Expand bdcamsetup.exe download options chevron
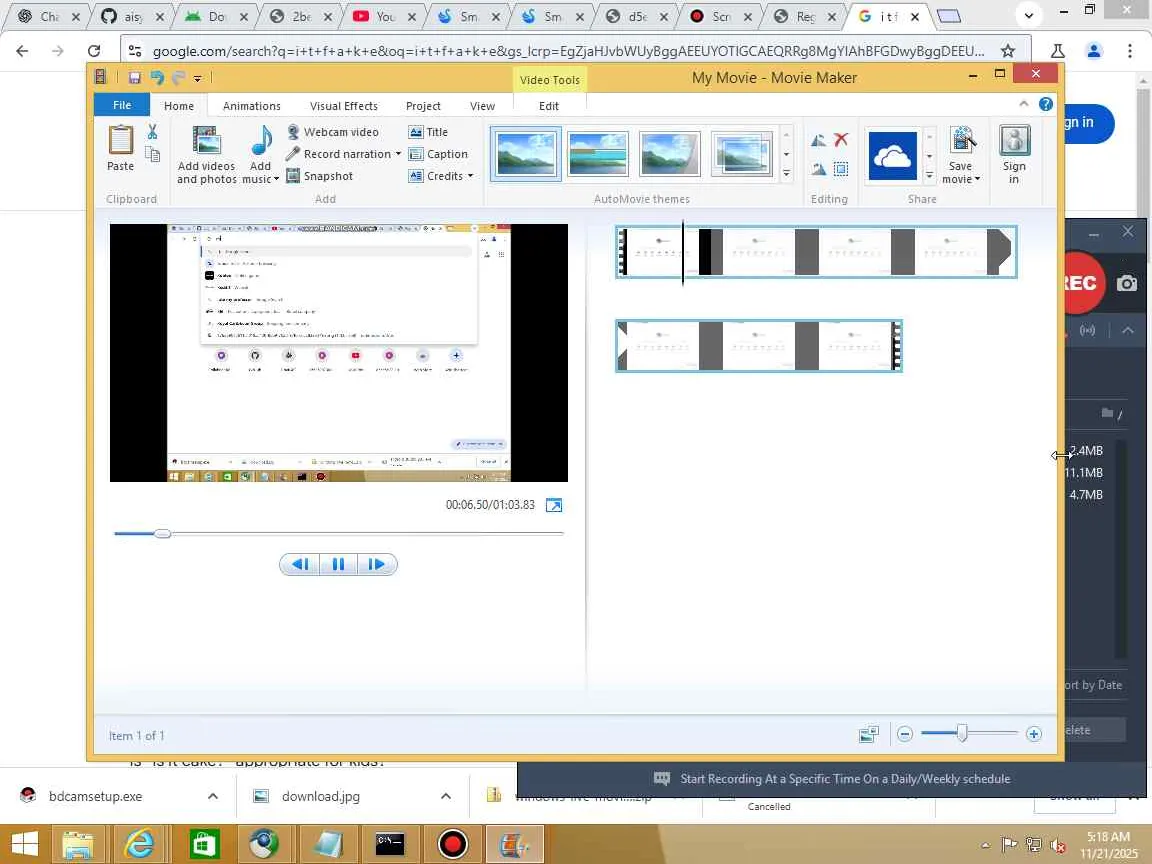The image size is (1152, 864). (x=212, y=796)
